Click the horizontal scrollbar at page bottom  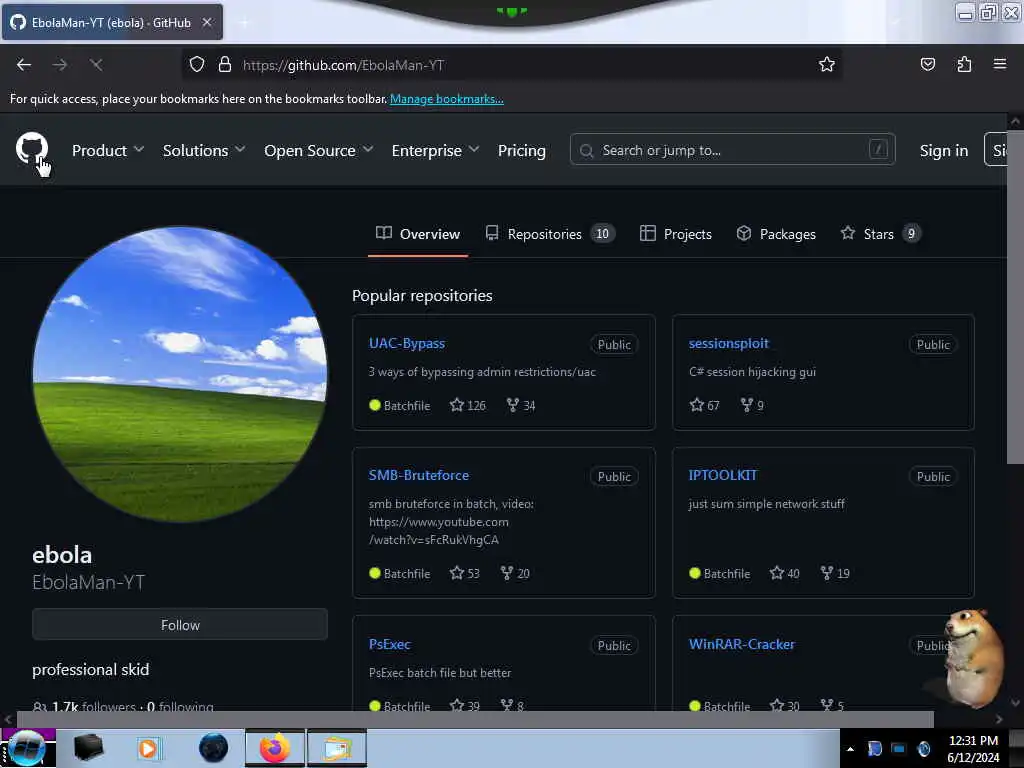point(474,719)
